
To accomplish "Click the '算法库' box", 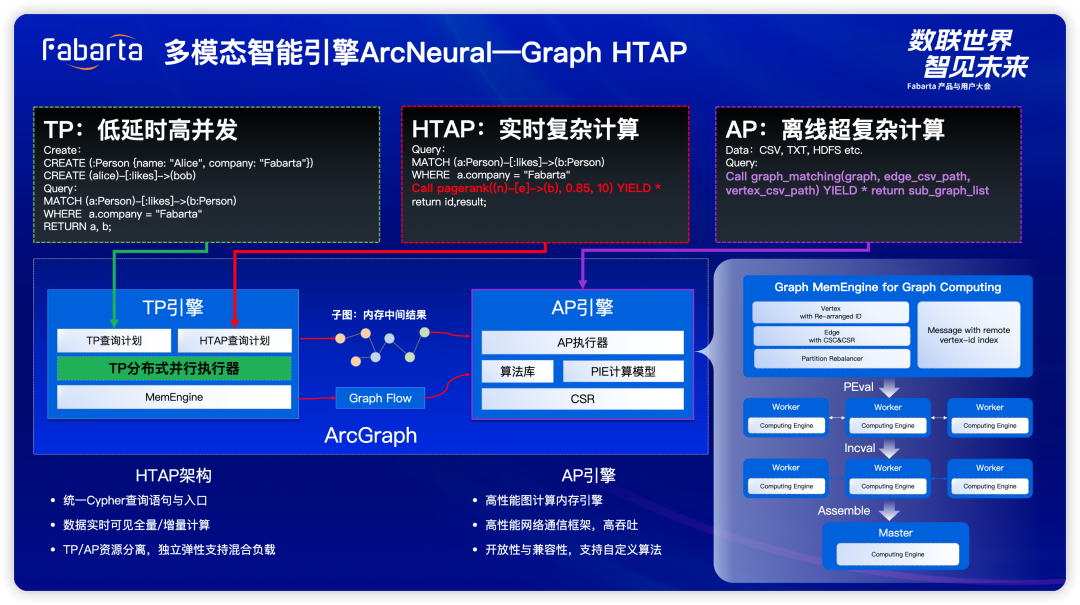I will point(517,371).
